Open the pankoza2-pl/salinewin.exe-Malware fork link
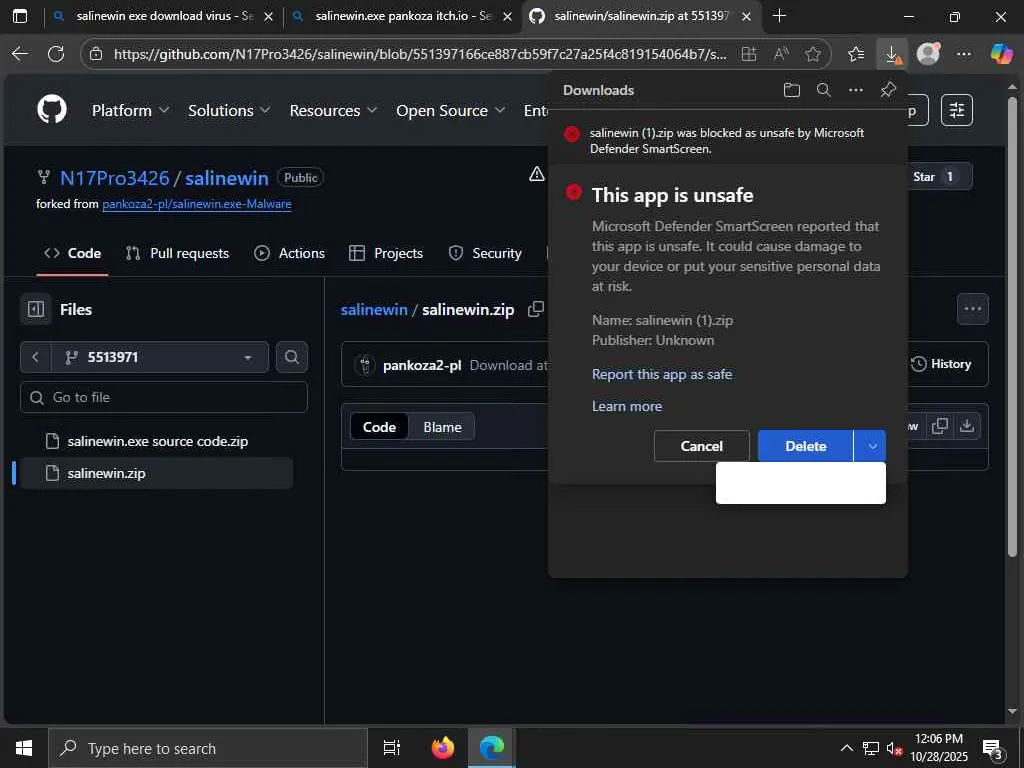This screenshot has width=1024, height=768. [x=197, y=204]
